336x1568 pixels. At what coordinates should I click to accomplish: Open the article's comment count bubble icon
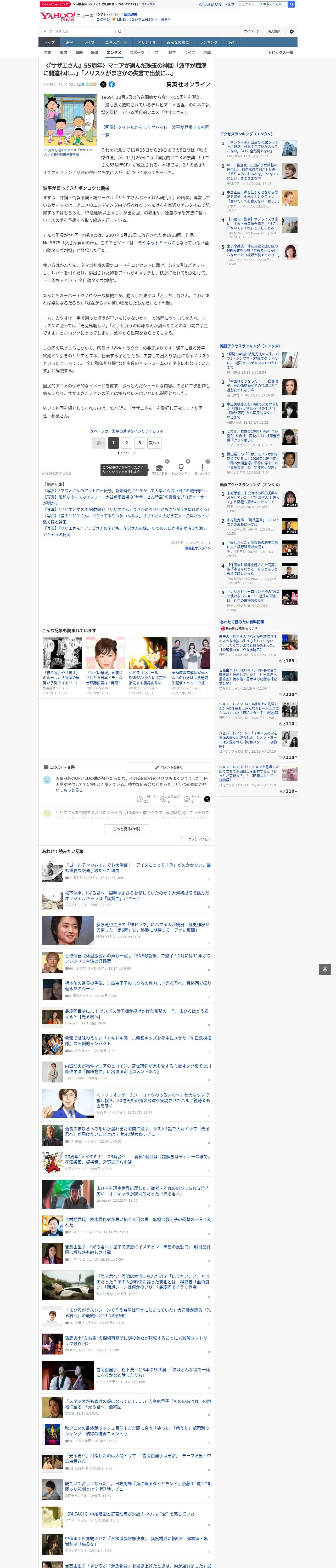pos(79,85)
